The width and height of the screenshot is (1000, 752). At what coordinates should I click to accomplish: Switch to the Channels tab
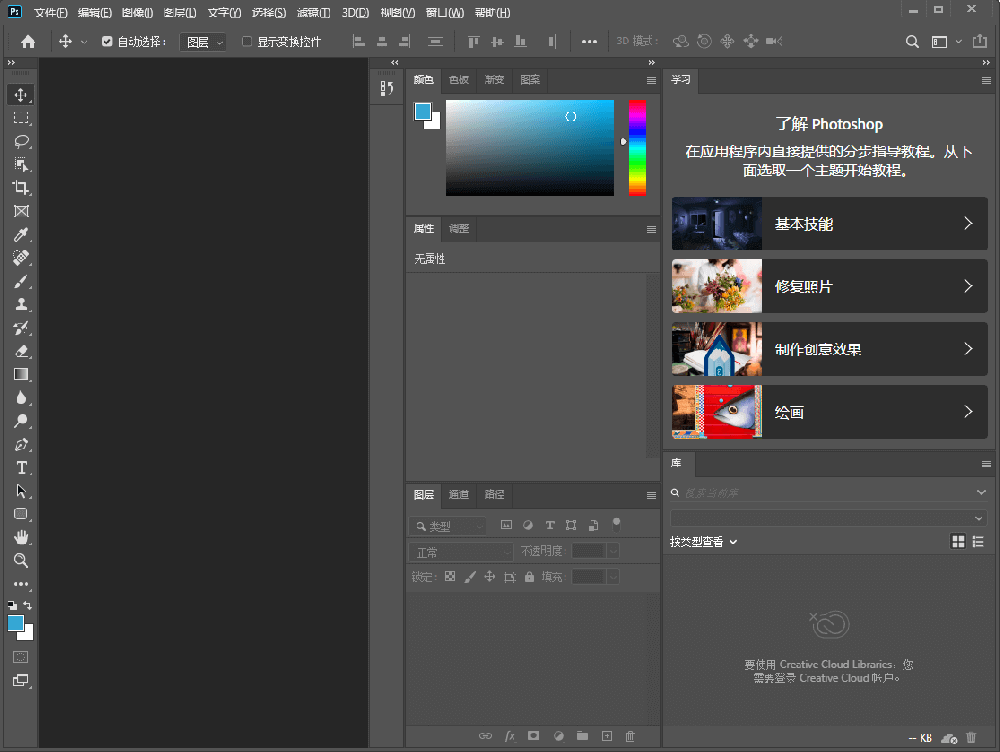pyautogui.click(x=459, y=495)
